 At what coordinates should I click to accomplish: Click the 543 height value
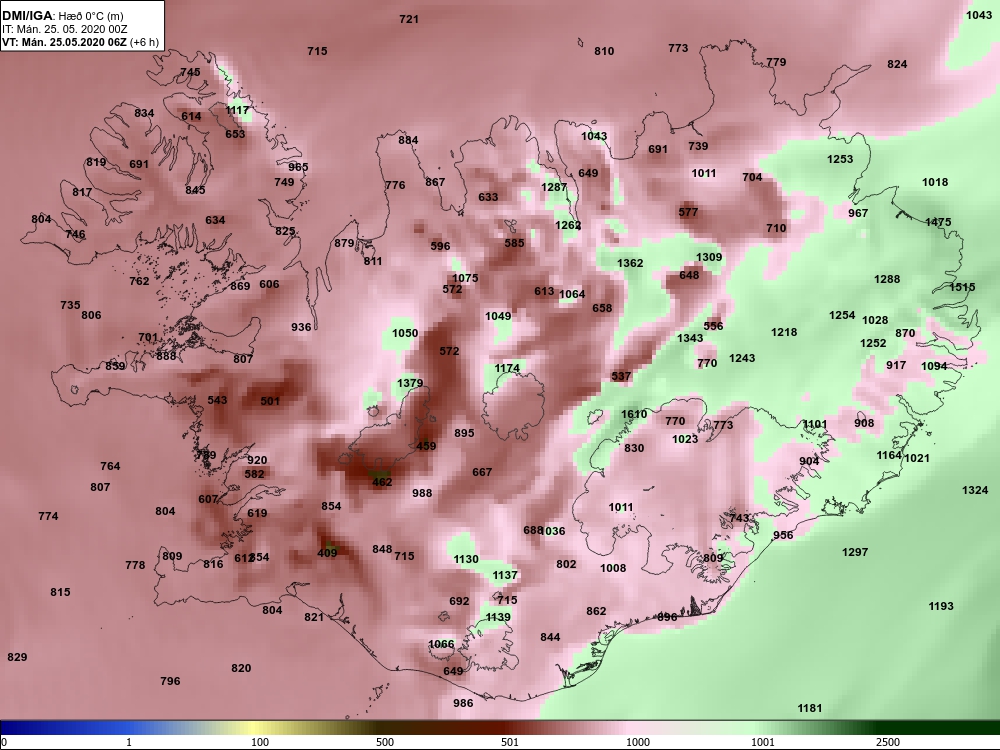tap(217, 400)
